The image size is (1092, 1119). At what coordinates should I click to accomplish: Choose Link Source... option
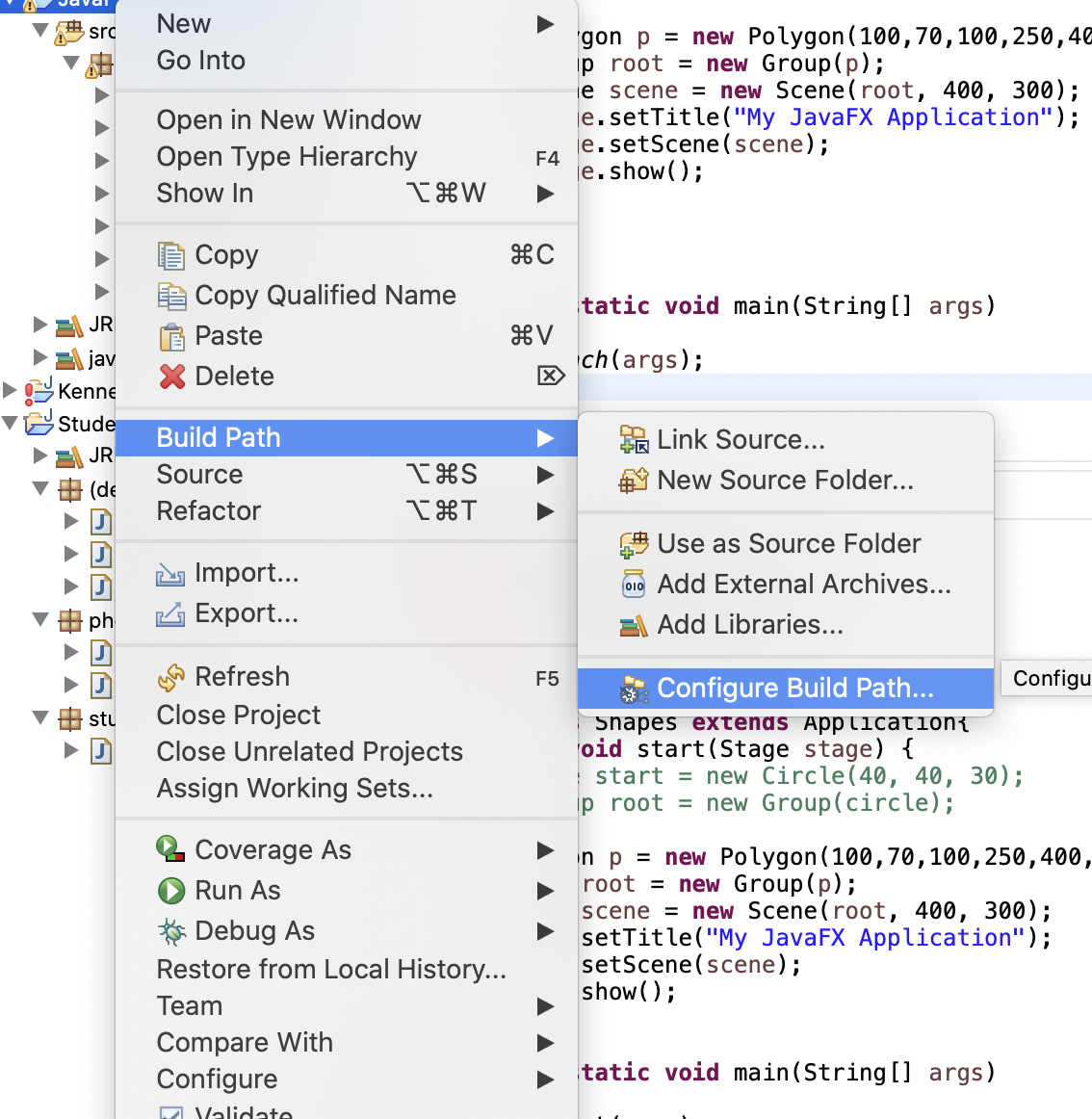coord(786,439)
